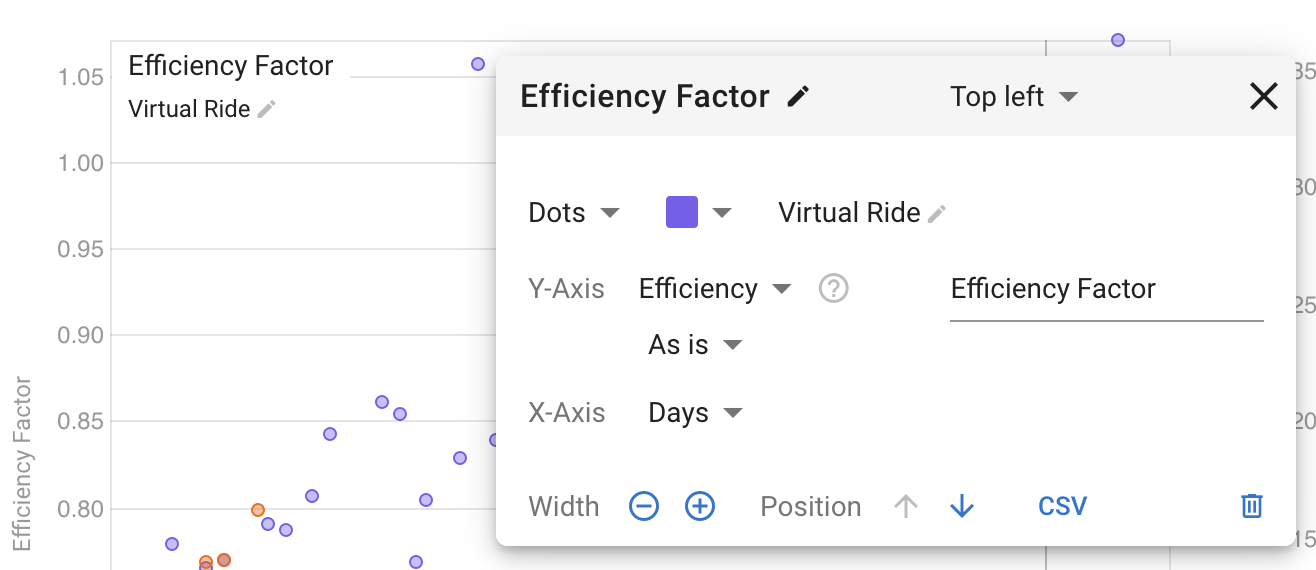
Task: Open the purple series color picker
Action: click(698, 213)
